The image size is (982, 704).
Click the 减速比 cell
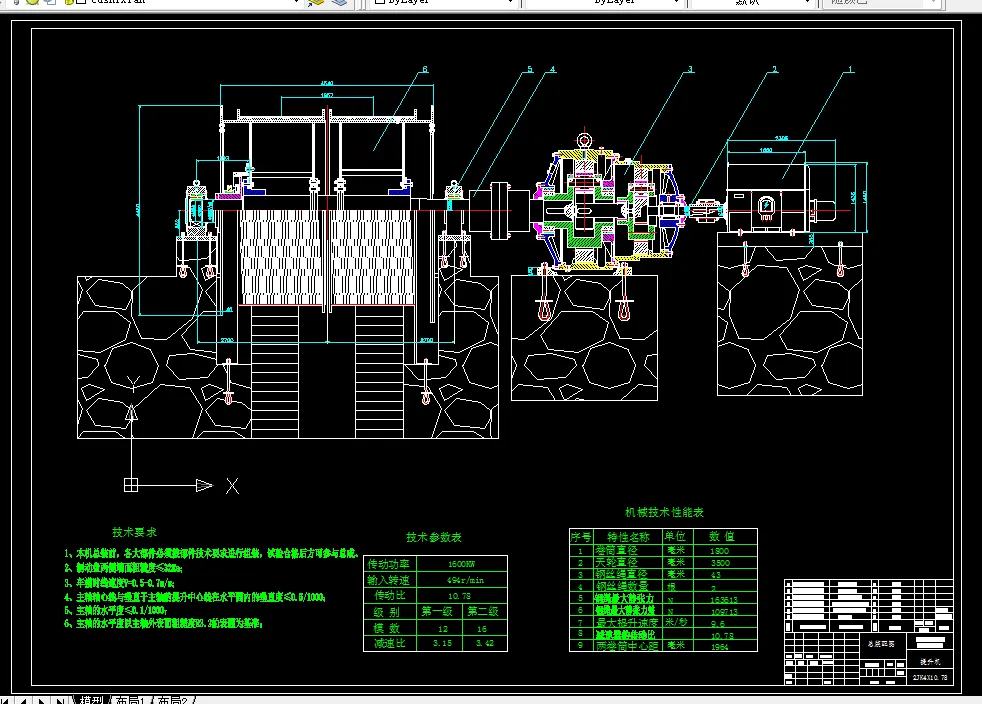click(389, 643)
